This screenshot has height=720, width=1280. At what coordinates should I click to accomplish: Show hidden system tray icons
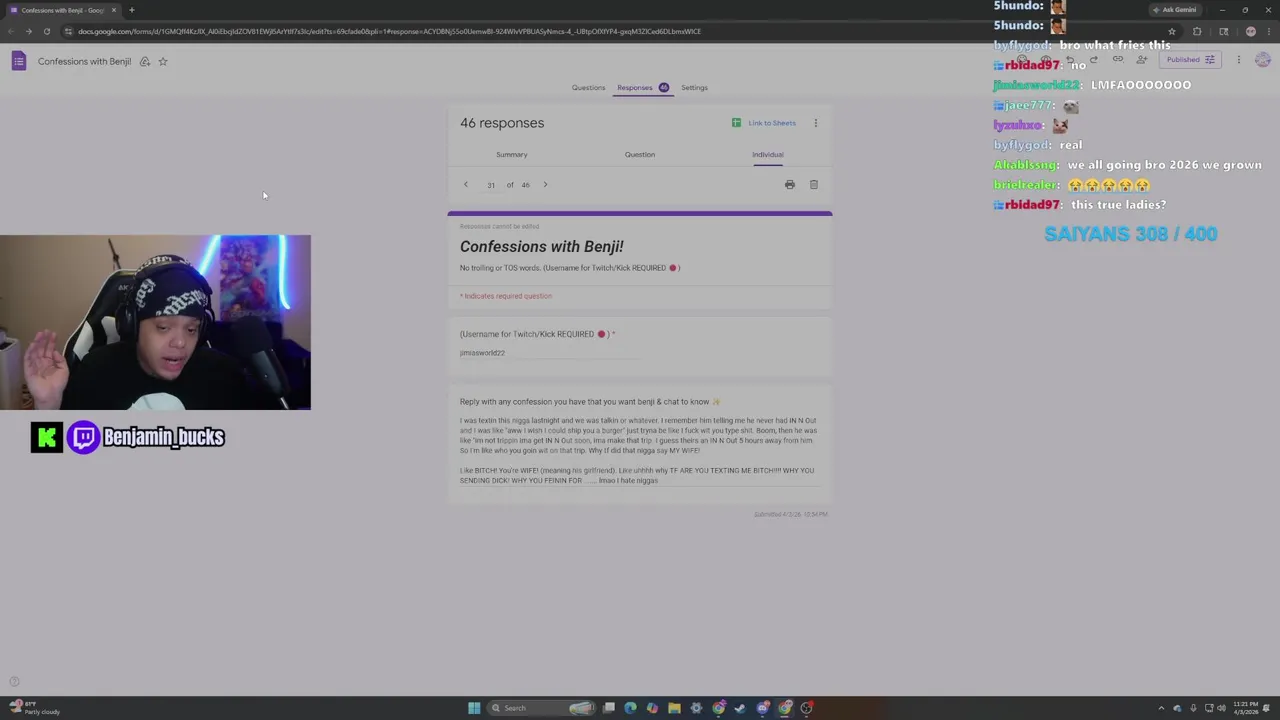point(1161,708)
